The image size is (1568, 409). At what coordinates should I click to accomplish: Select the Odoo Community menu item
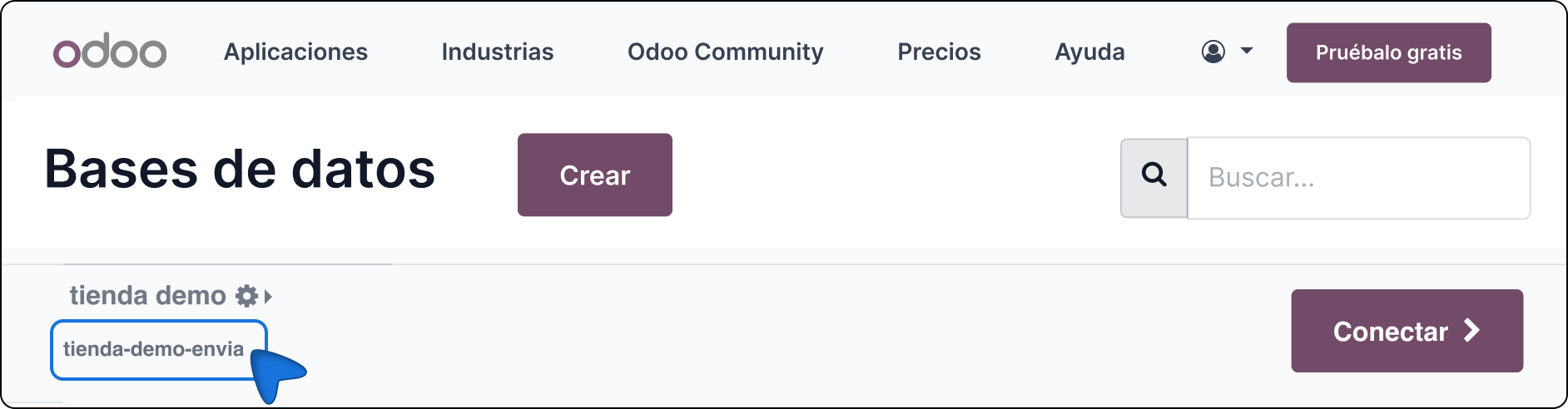[x=725, y=52]
